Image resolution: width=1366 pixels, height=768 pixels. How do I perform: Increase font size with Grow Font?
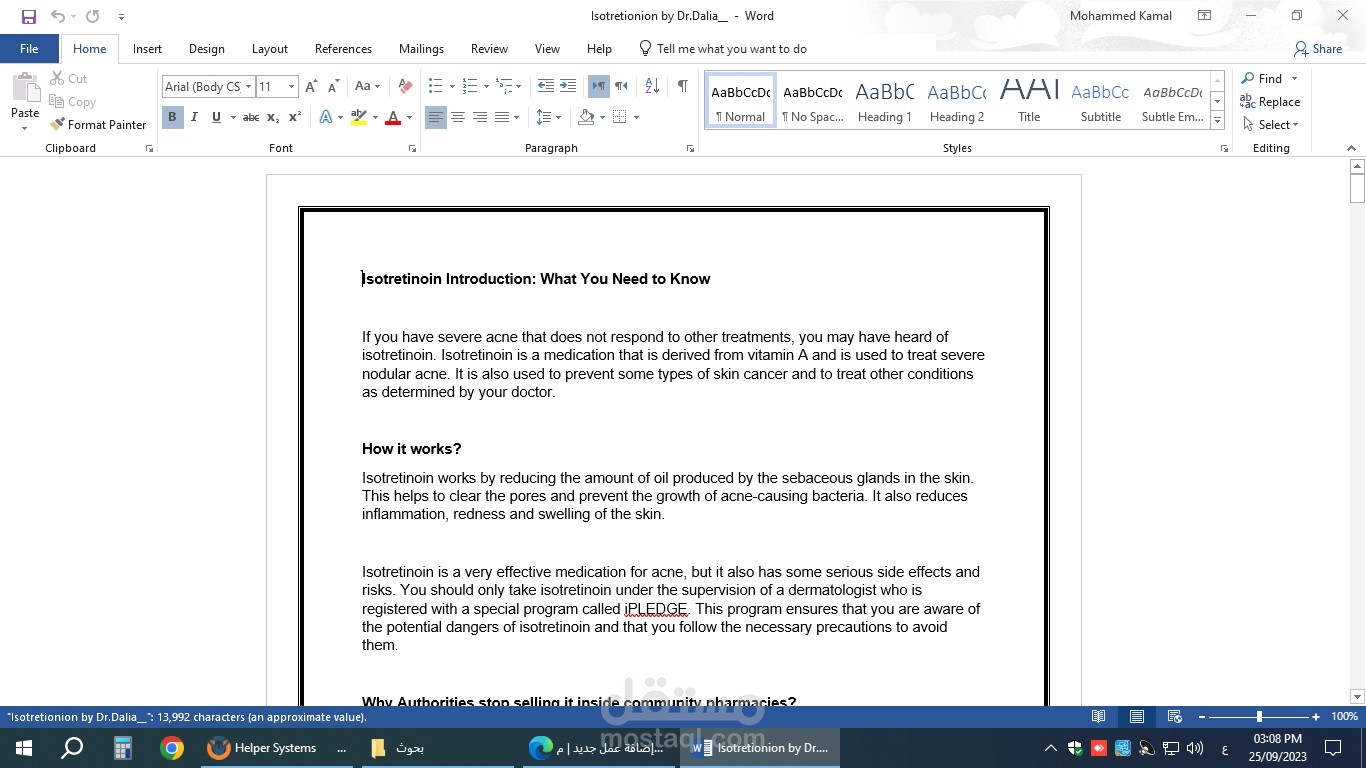[311, 87]
